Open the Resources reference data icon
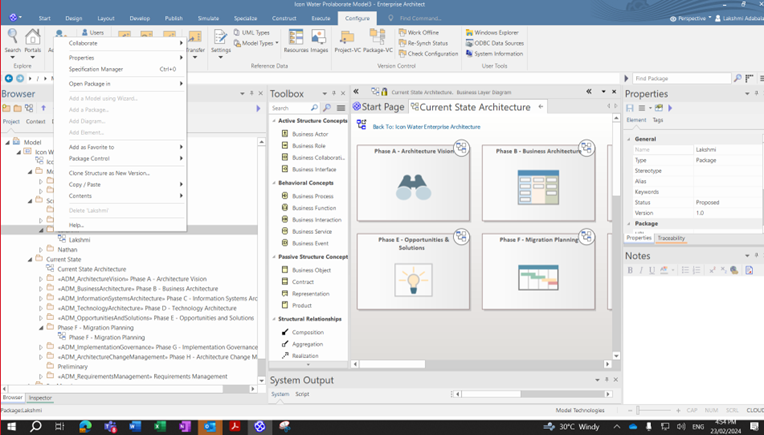Image resolution: width=764 pixels, height=435 pixels. coord(295,39)
